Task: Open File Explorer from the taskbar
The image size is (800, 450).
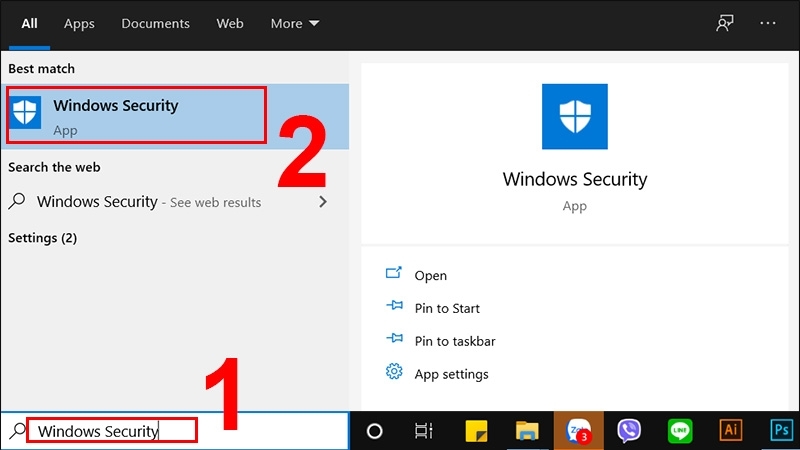Action: pyautogui.click(x=527, y=431)
